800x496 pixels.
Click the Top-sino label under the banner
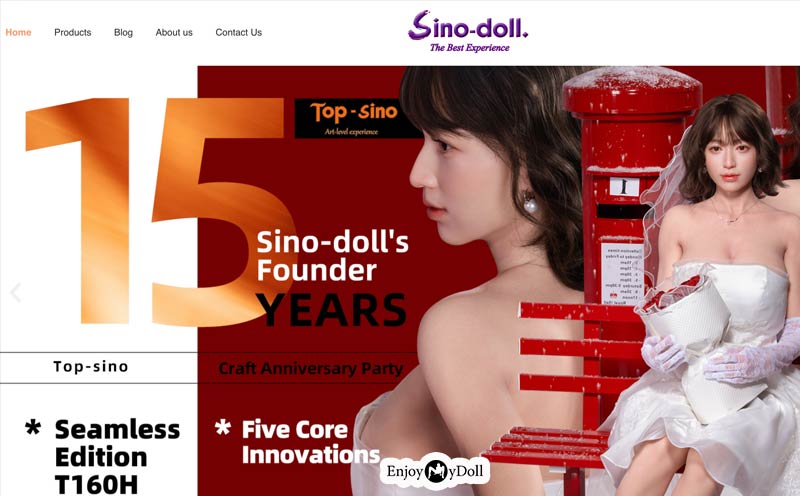[91, 366]
